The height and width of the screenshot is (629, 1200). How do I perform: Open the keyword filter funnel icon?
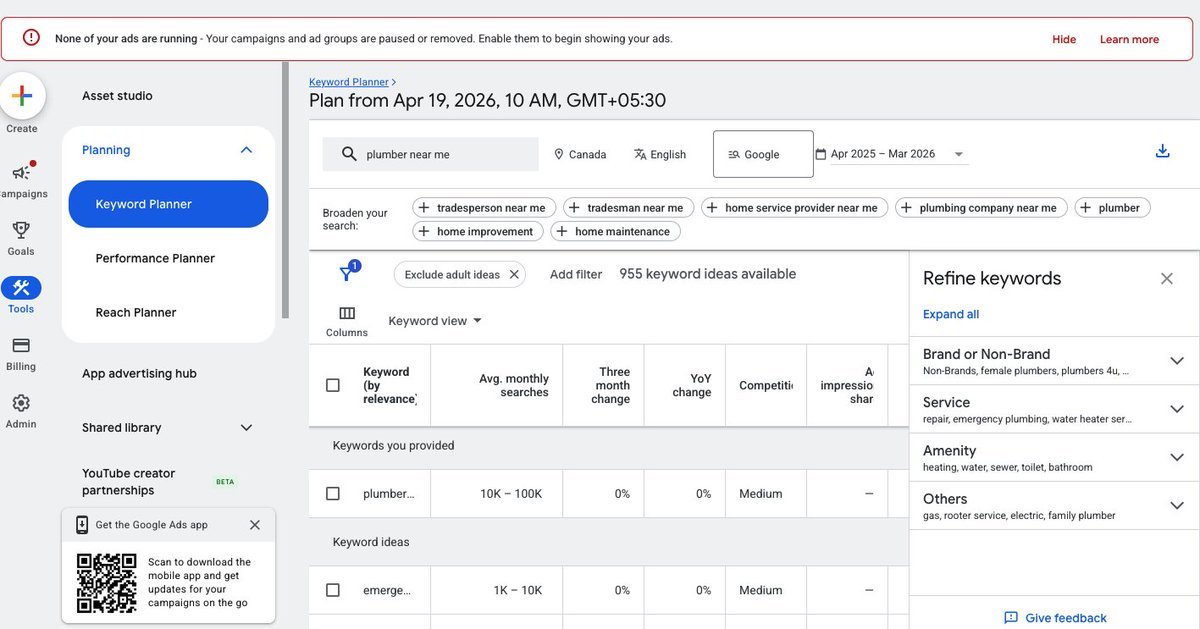[x=347, y=271]
